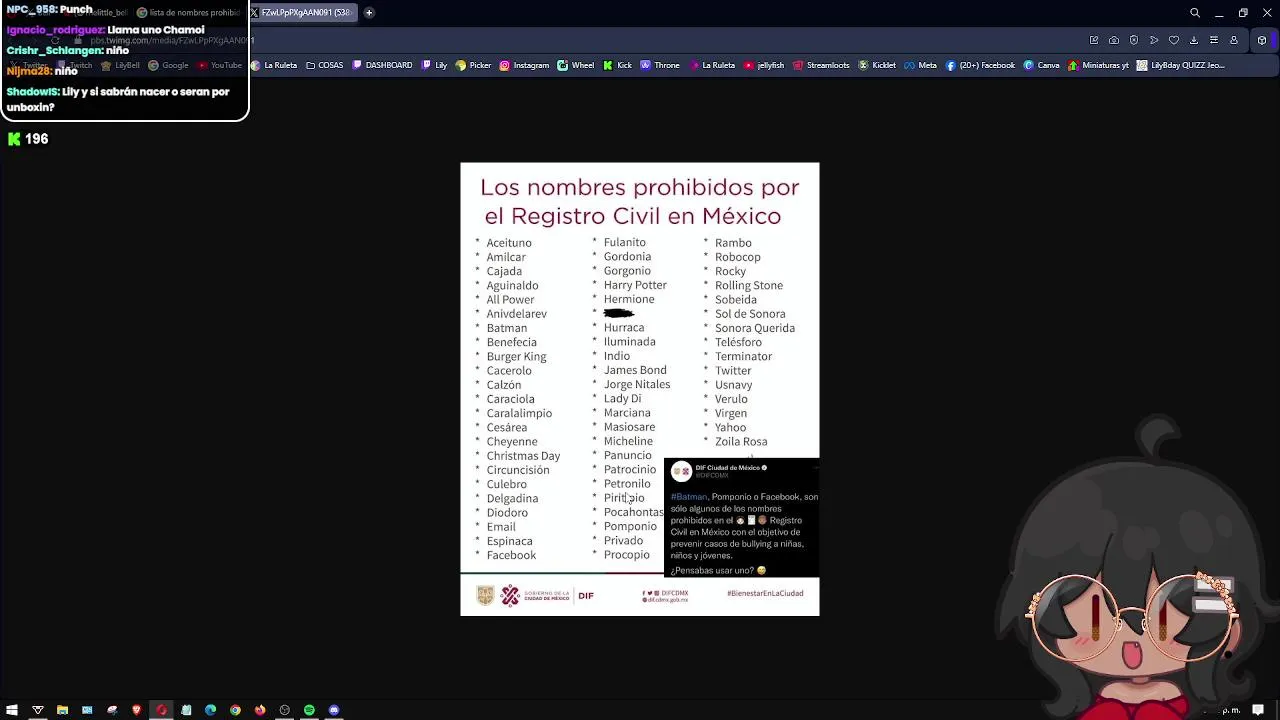1280x720 pixels.
Task: Open the Streamloots bookmark
Action: coord(821,65)
